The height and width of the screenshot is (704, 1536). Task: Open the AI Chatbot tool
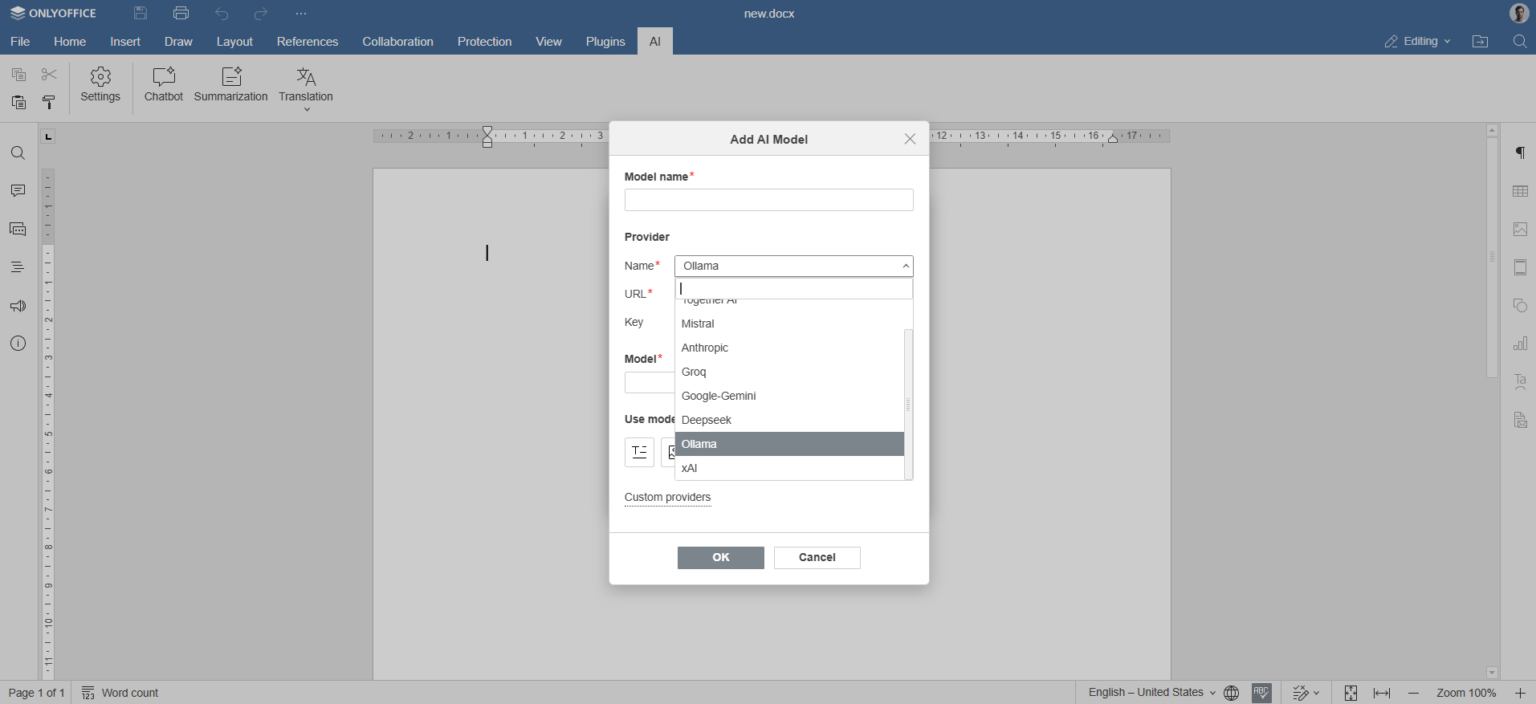[163, 85]
